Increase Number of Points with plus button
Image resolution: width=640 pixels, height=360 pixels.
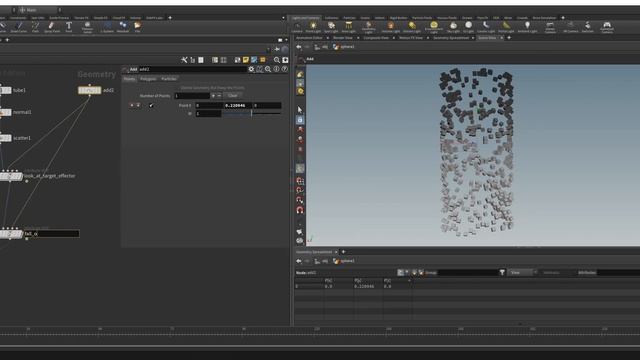213,96
